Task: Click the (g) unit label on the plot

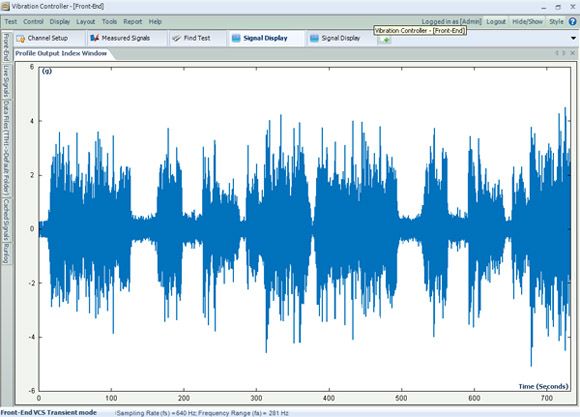Action: pos(47,71)
